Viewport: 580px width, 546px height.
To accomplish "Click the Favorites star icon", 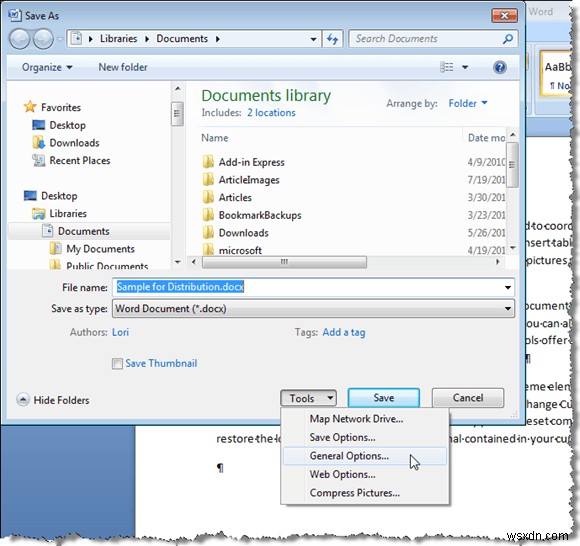I will click(30, 107).
